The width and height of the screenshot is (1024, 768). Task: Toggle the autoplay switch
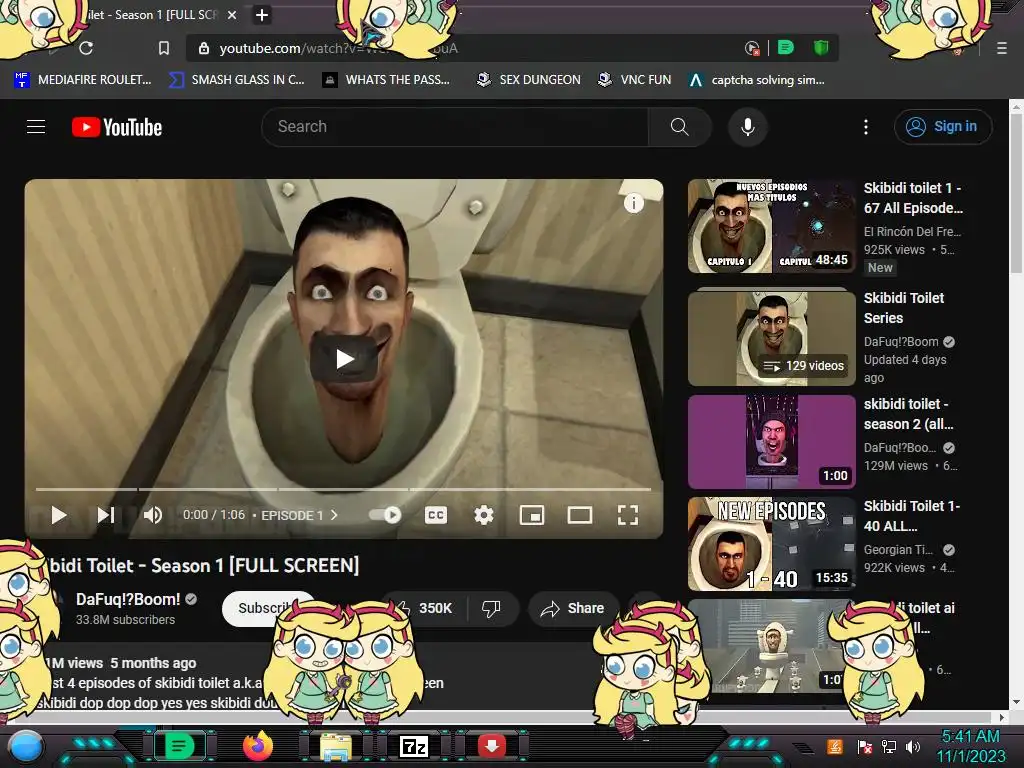coord(385,515)
